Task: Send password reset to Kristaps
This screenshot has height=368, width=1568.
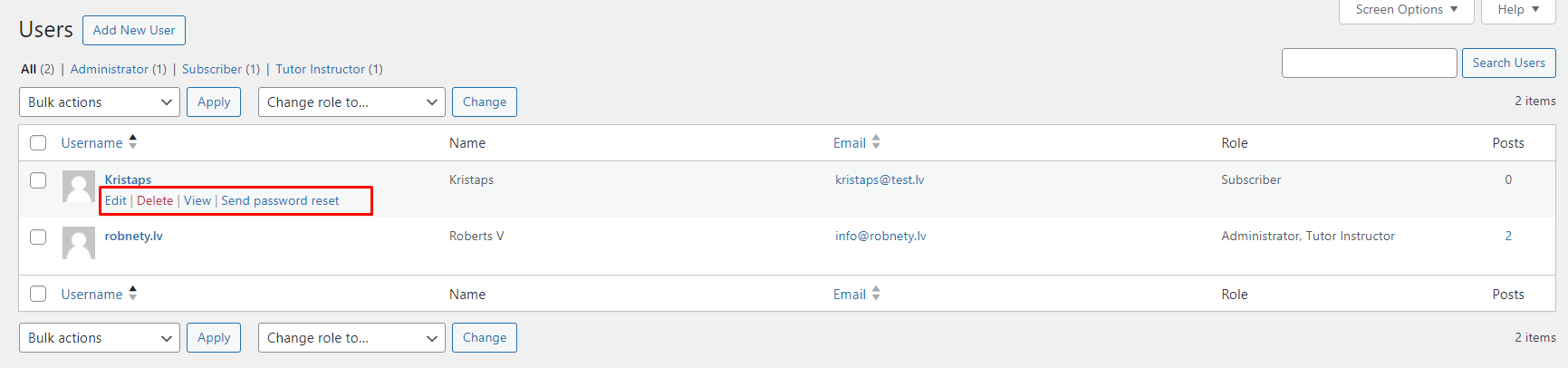Action: [280, 200]
